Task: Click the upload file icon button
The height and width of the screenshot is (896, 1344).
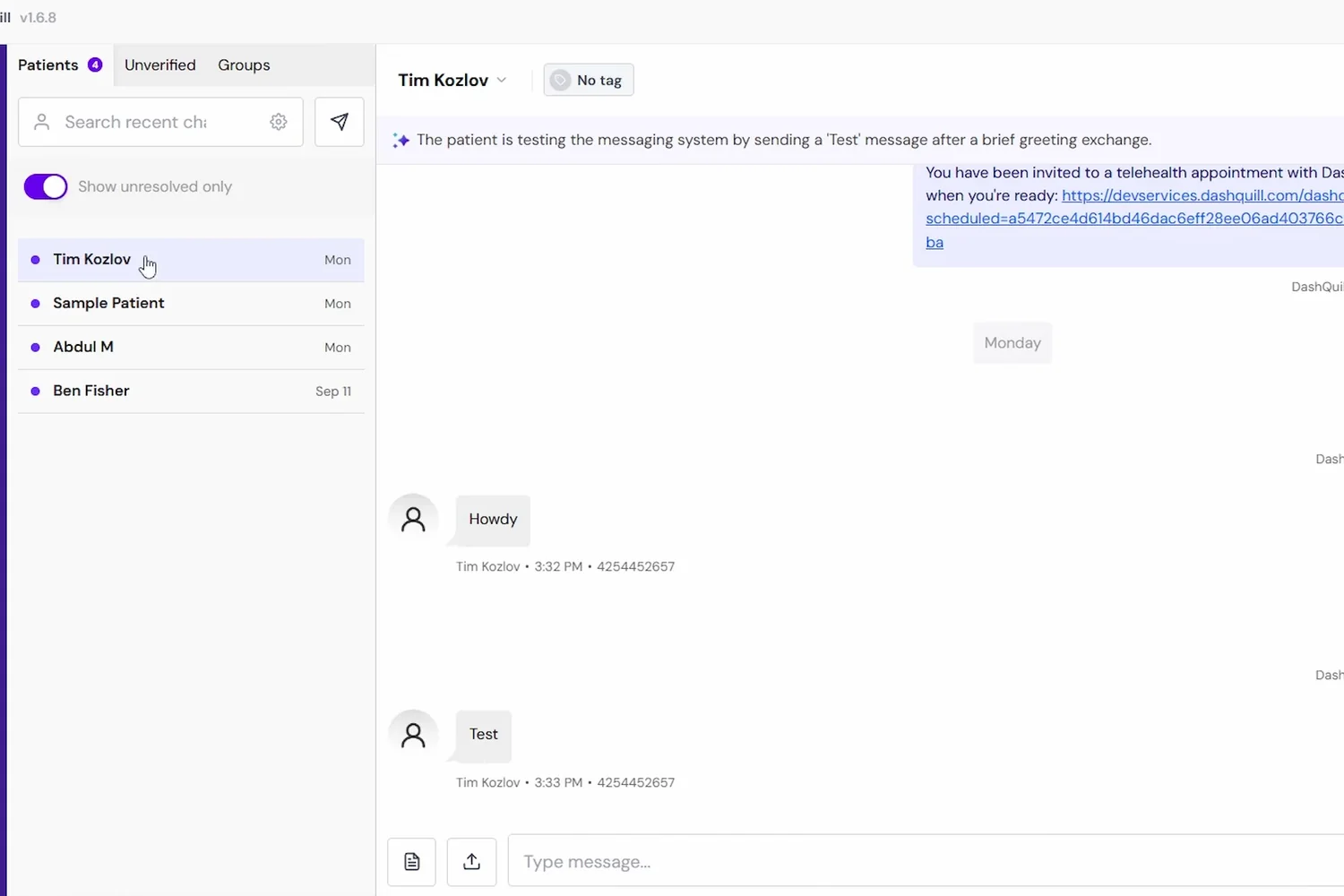Action: coord(472,862)
